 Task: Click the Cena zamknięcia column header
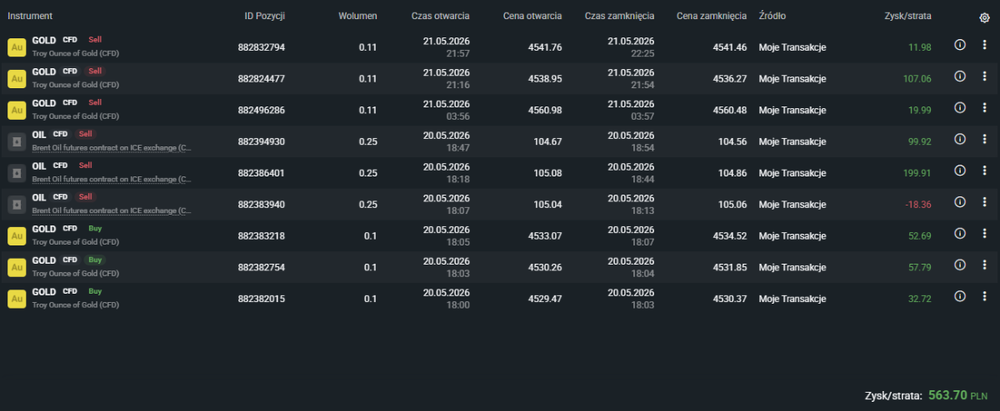click(x=712, y=16)
